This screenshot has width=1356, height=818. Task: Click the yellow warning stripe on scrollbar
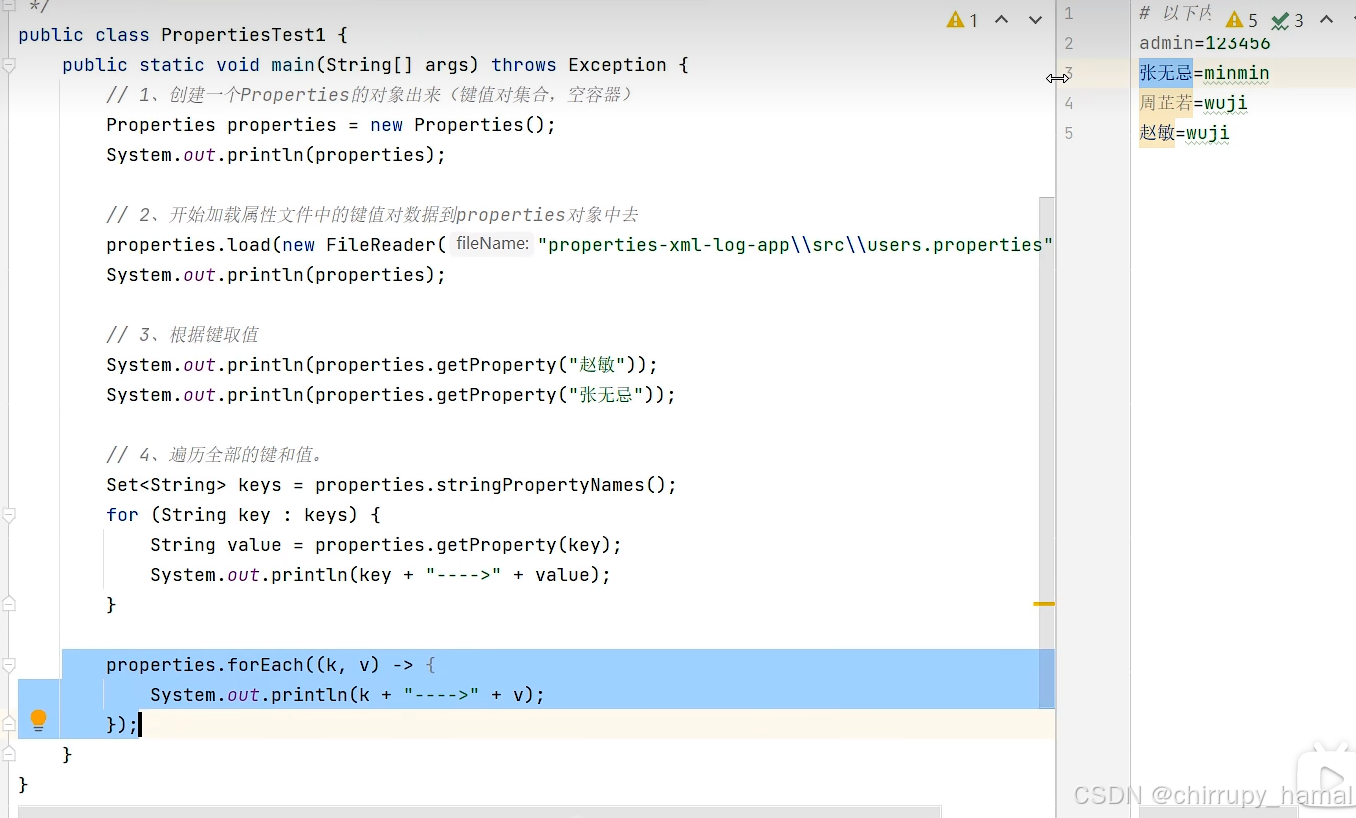point(1044,604)
